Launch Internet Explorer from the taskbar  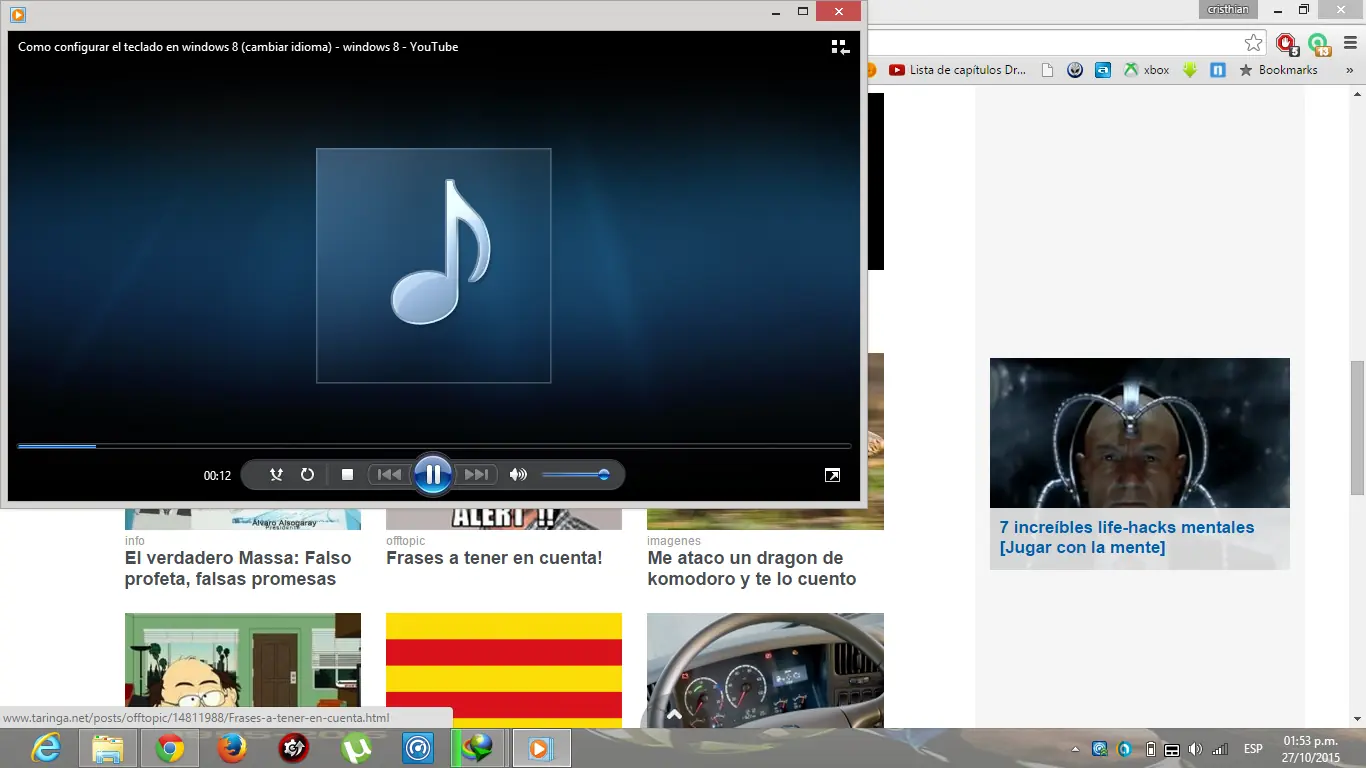coord(46,748)
